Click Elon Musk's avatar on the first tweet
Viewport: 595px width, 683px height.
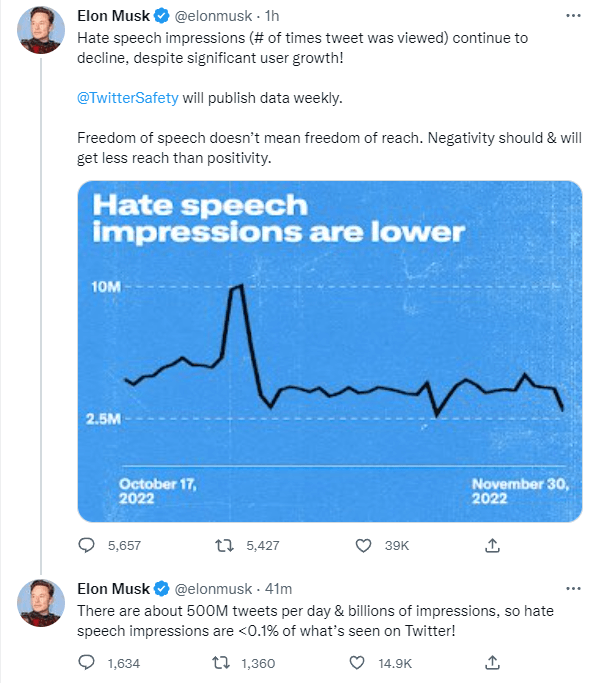(41, 30)
